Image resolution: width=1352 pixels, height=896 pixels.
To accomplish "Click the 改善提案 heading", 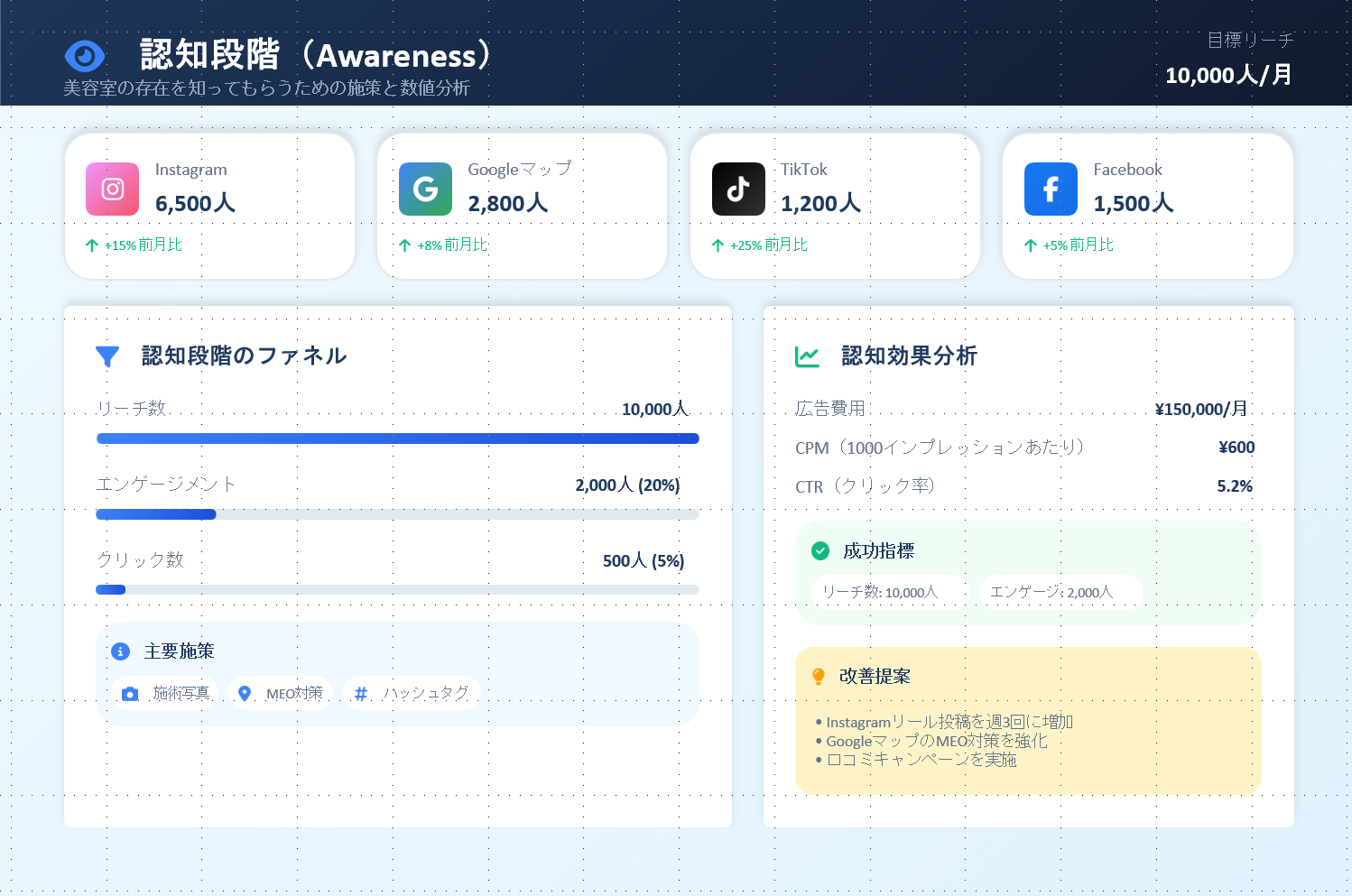I will 875,676.
